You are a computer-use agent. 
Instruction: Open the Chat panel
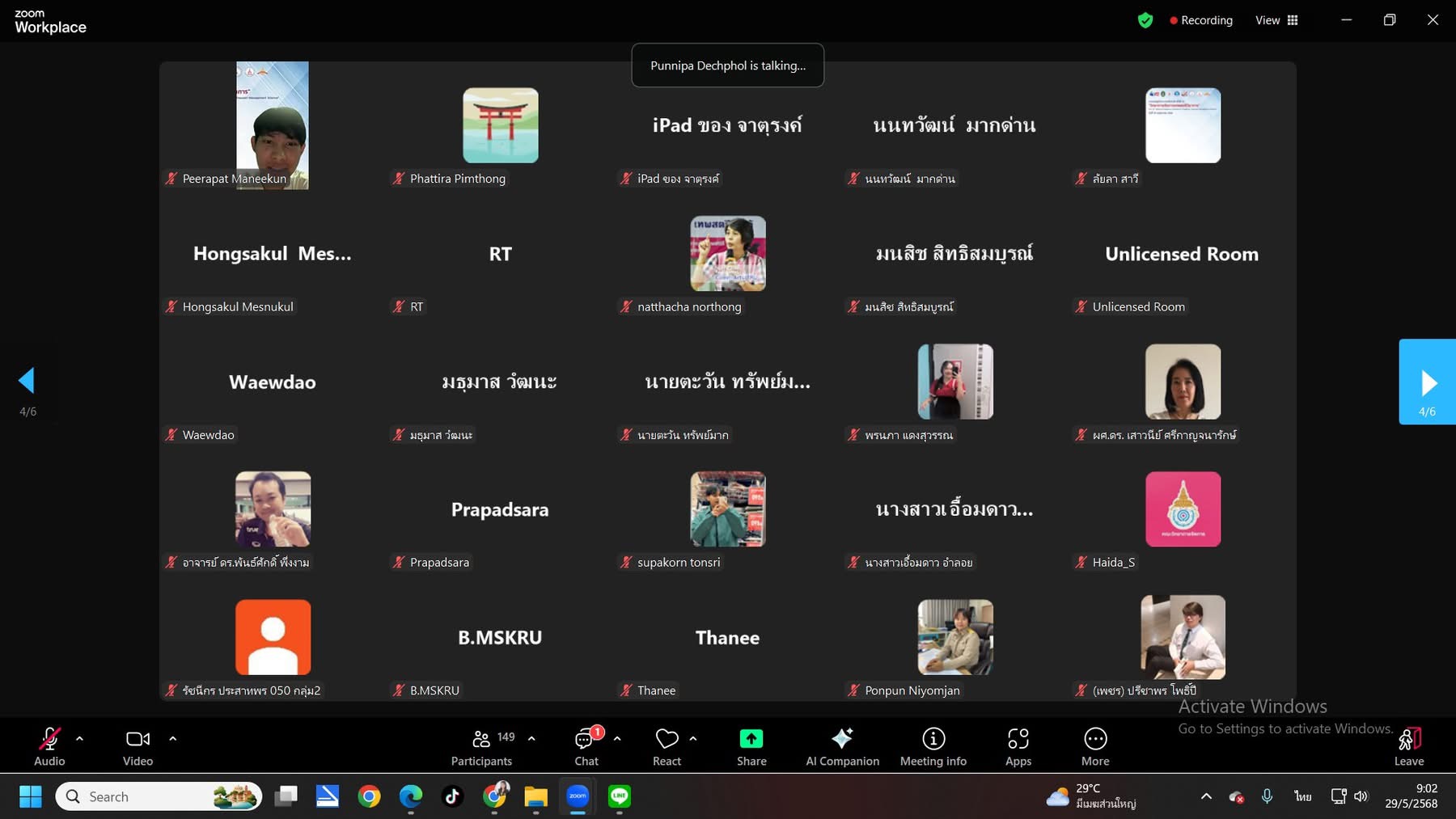586,747
